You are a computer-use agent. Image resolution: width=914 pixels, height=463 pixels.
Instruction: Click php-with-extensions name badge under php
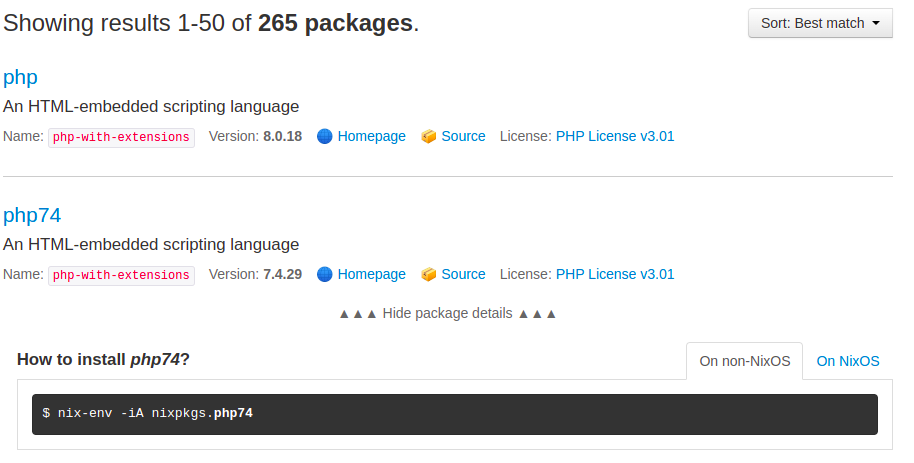pos(121,137)
